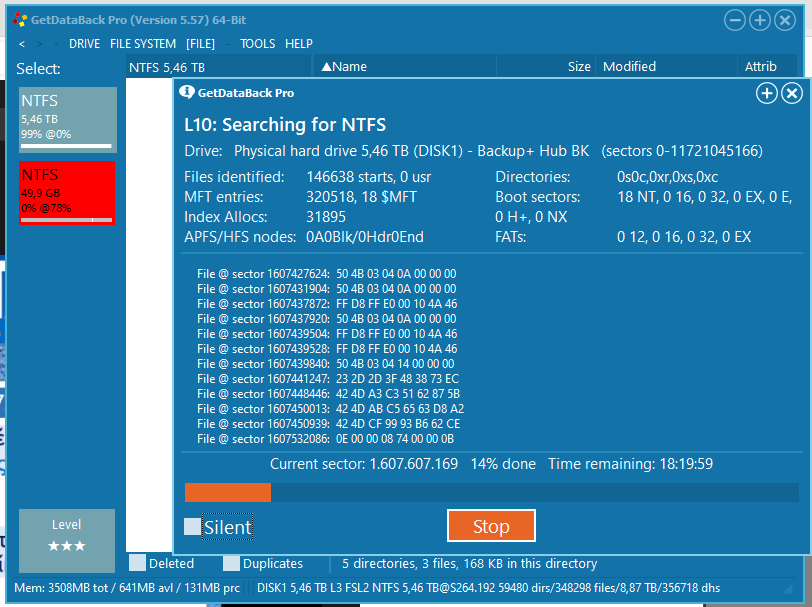The image size is (812, 607).
Task: Click the File @ sector 1607439528 log line
Action: click(x=327, y=349)
